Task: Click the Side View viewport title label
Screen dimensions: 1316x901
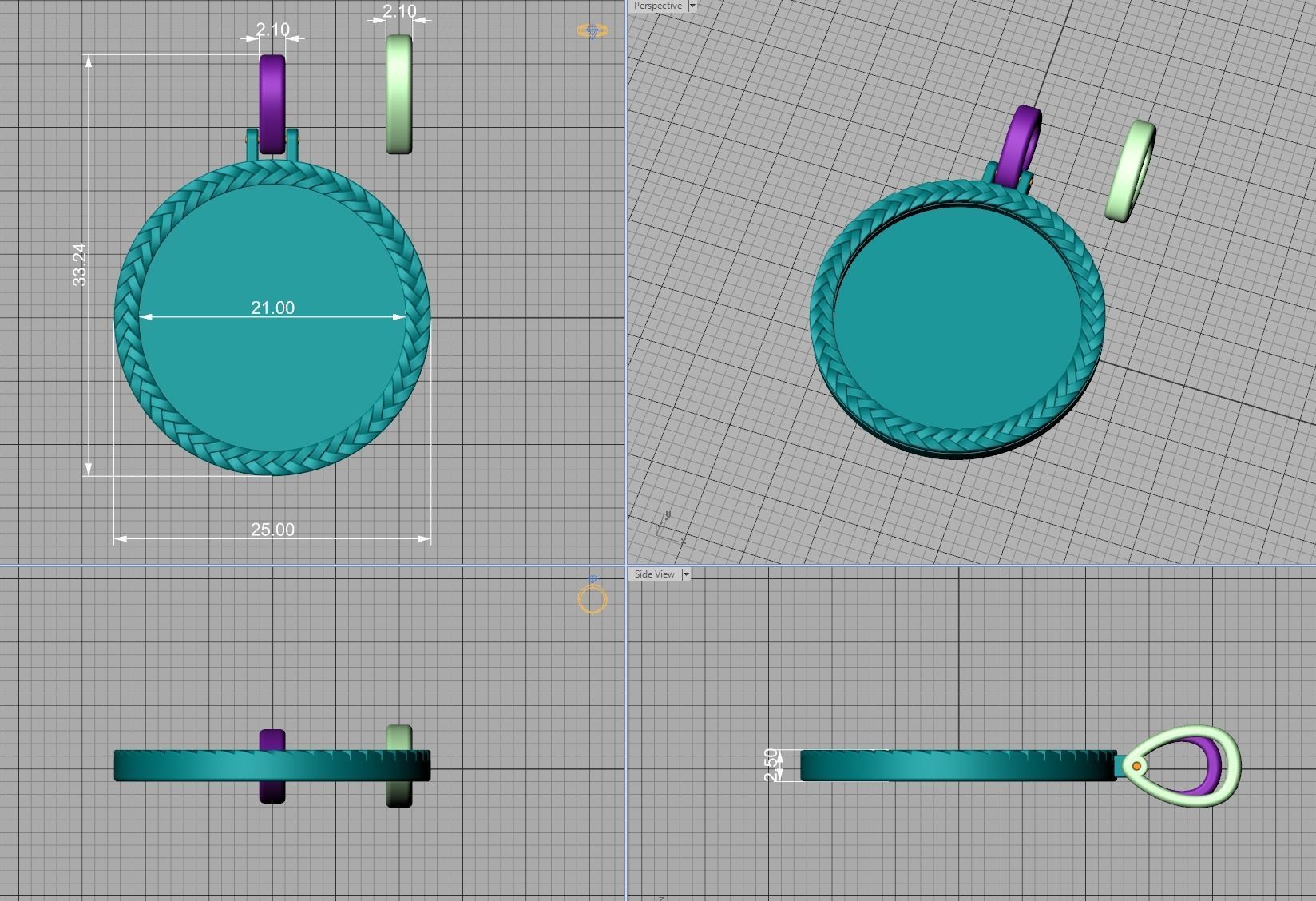Action: point(654,574)
